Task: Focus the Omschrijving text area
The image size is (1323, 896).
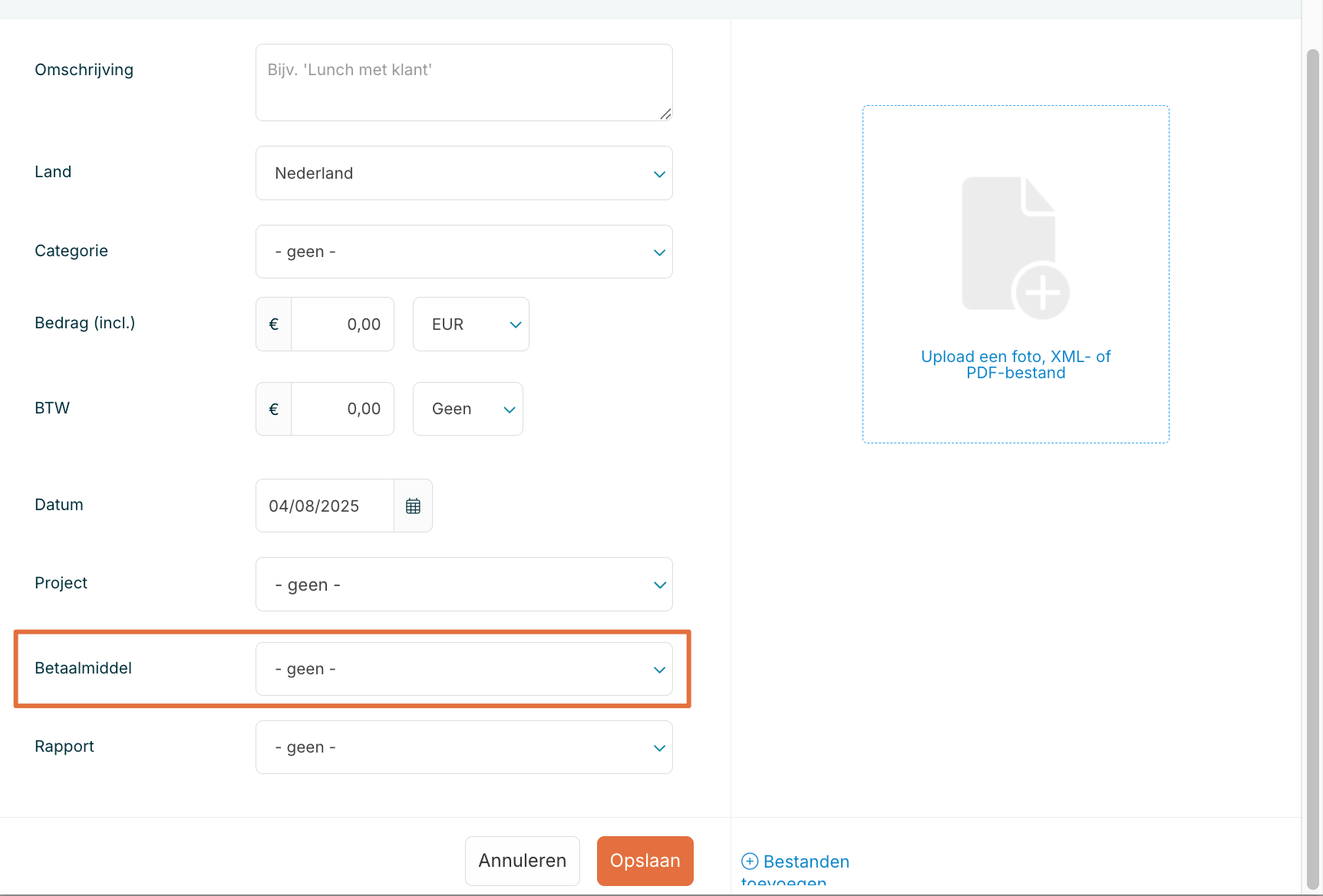Action: tap(464, 83)
